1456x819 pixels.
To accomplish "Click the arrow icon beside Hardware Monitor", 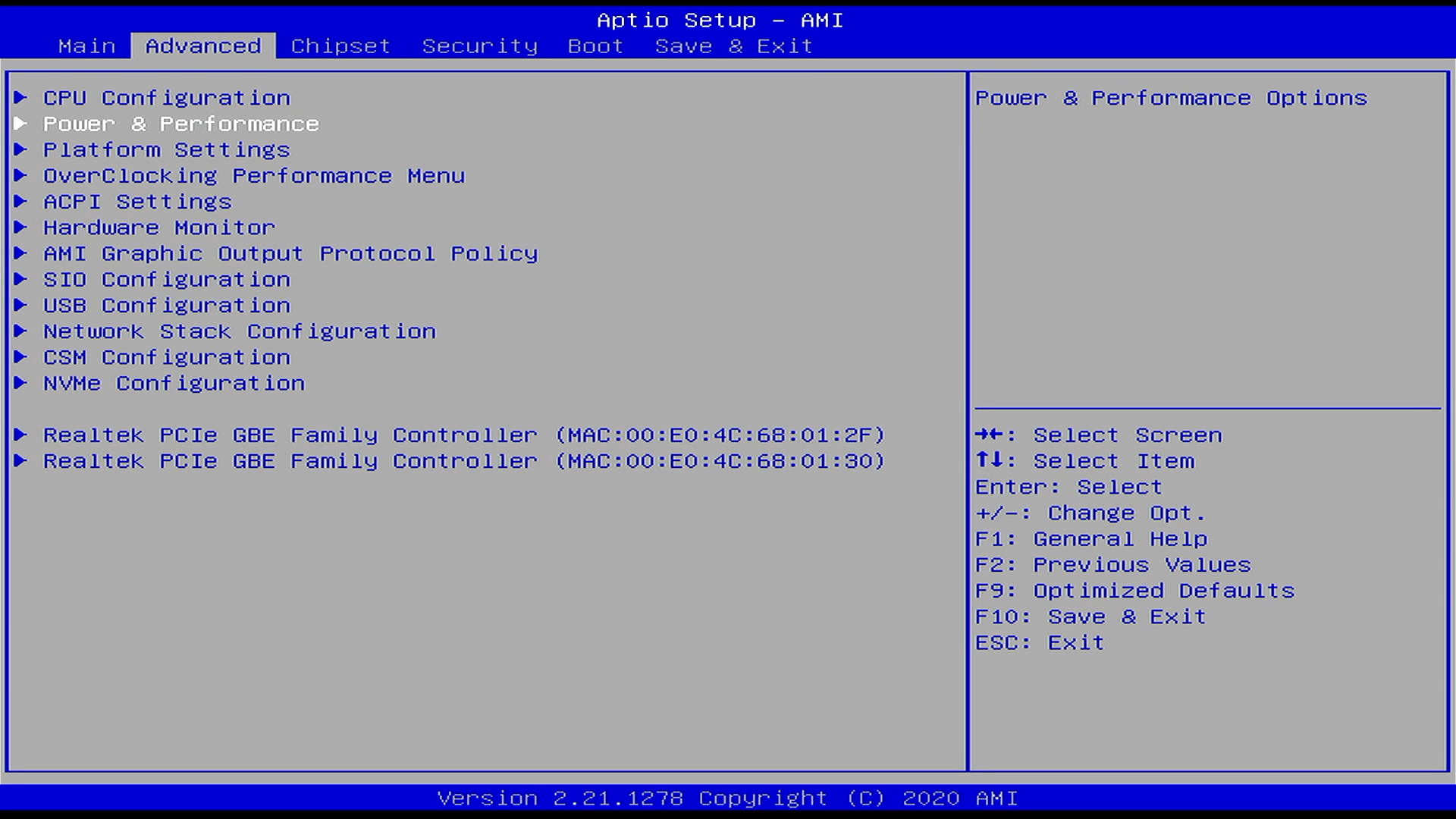I will (20, 227).
